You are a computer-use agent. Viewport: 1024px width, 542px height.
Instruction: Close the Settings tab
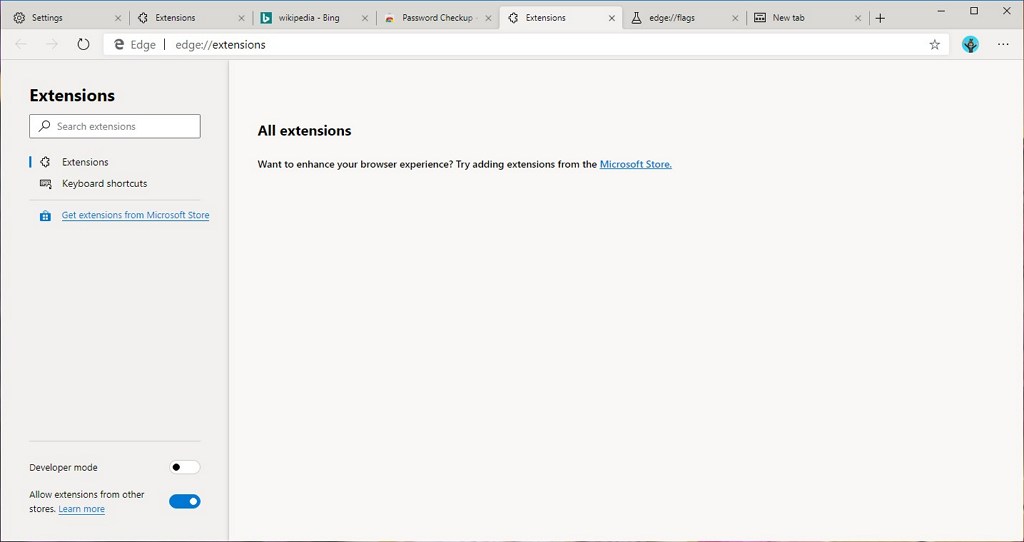pos(118,18)
